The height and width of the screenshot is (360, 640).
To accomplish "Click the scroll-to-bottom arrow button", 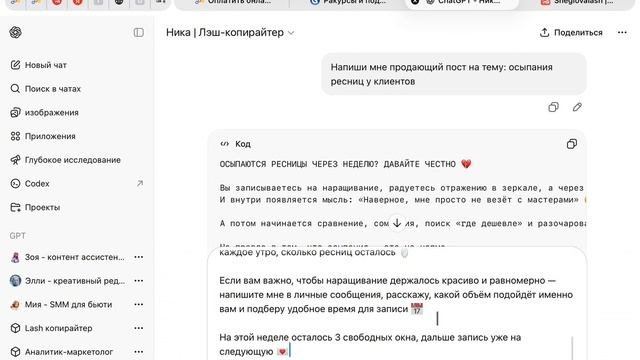I will coord(397,223).
